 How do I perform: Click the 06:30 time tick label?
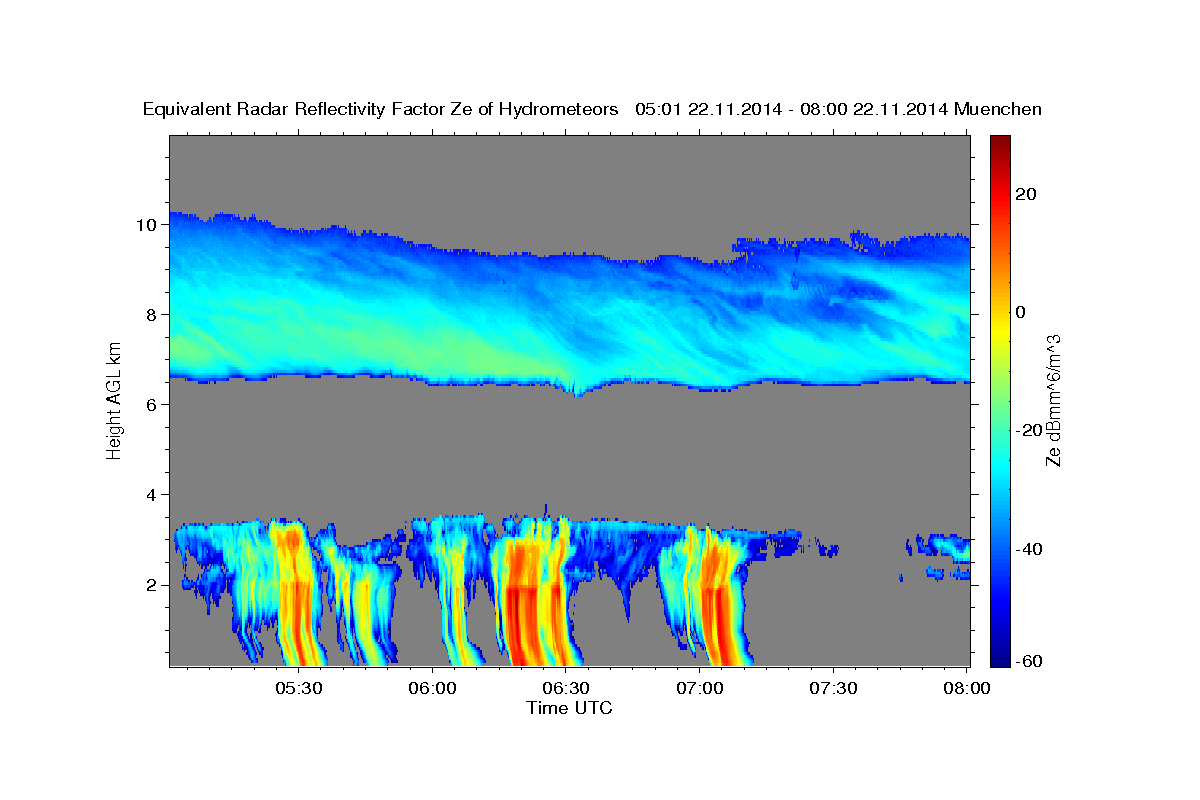point(566,688)
